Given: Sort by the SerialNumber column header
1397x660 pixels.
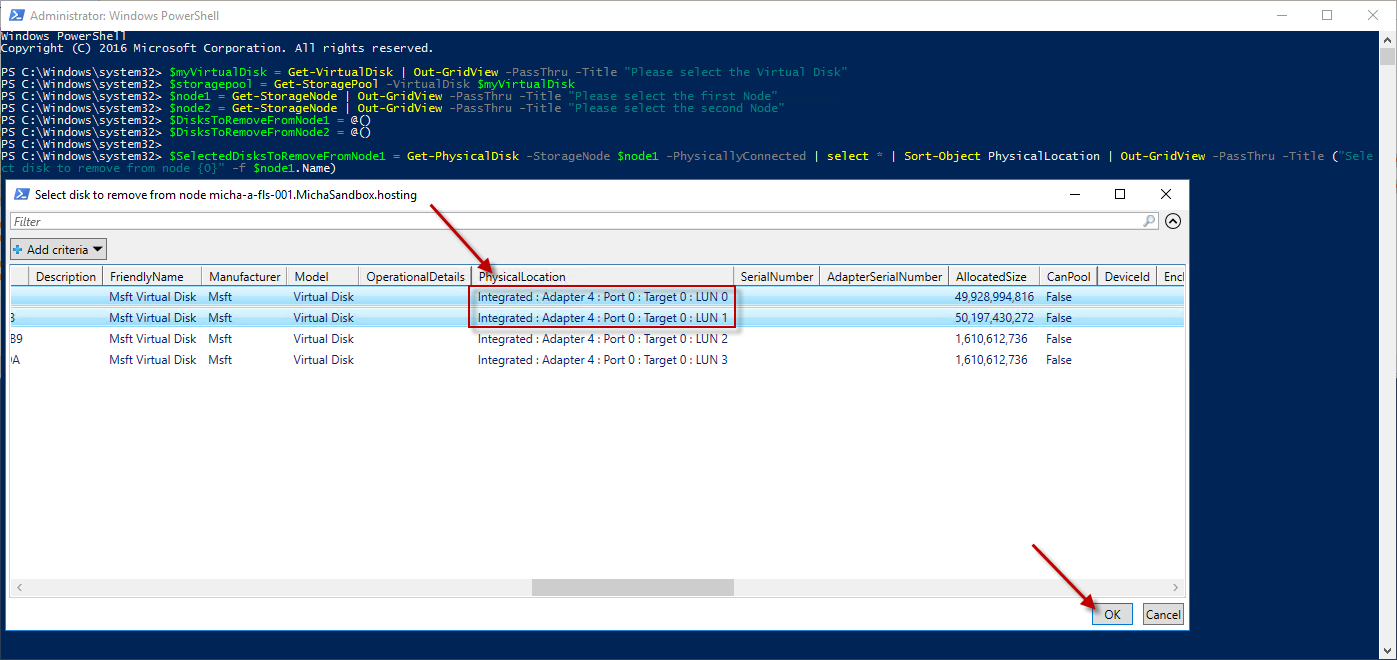Looking at the screenshot, I should (777, 277).
